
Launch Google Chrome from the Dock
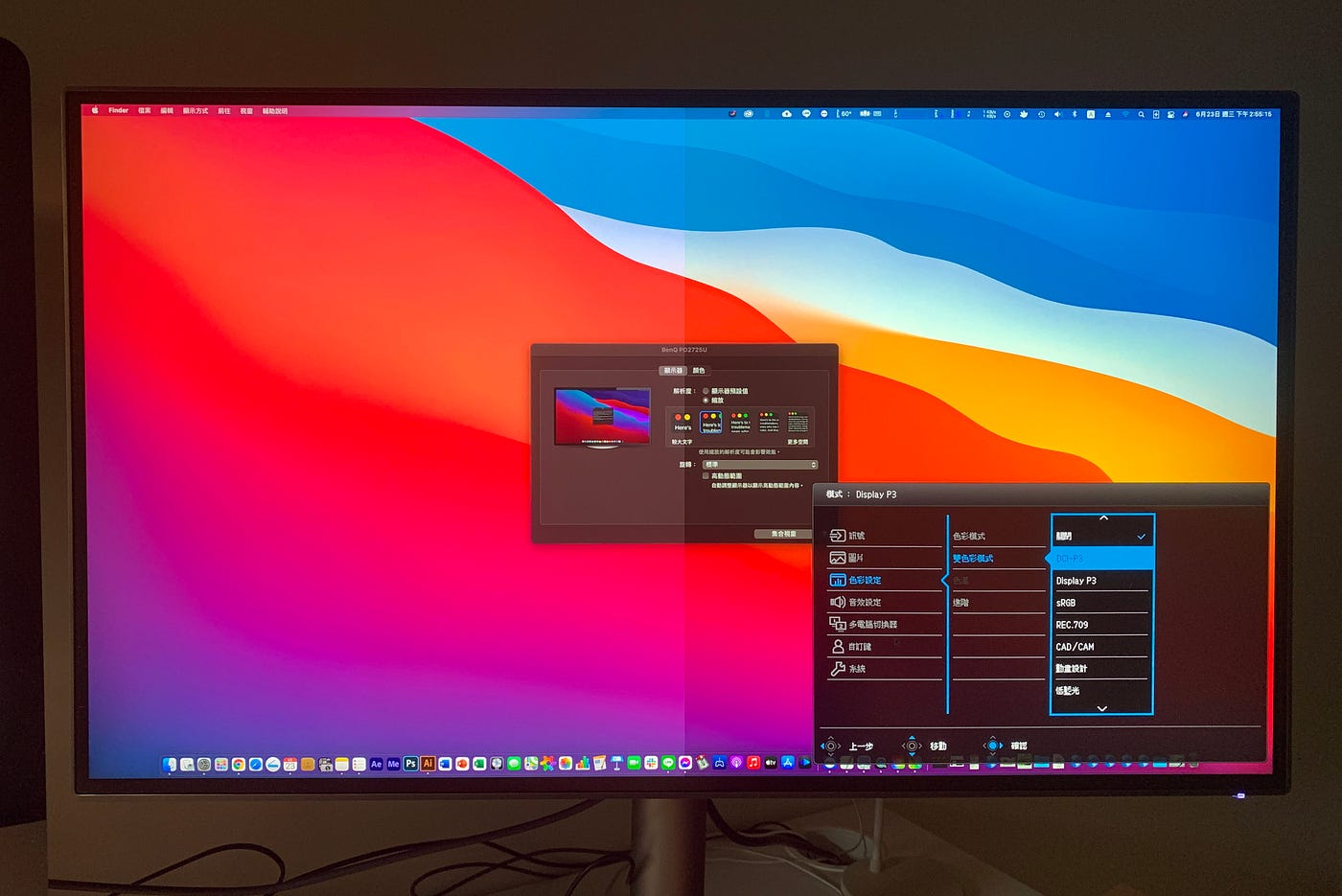pyautogui.click(x=239, y=764)
